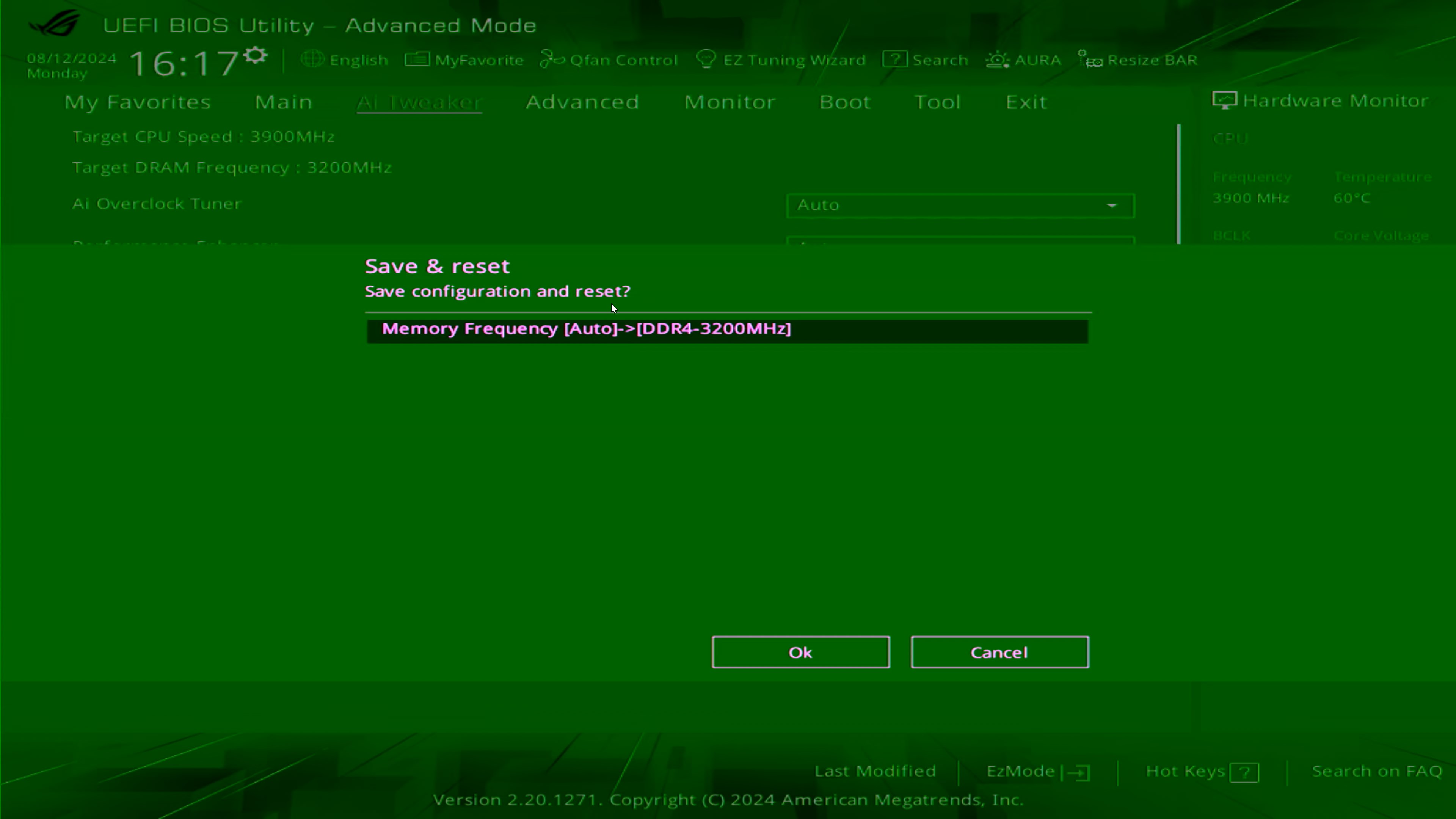Click 'Target DRAM Frequency : 3200MHz' text
1456x819 pixels.
coord(232,168)
